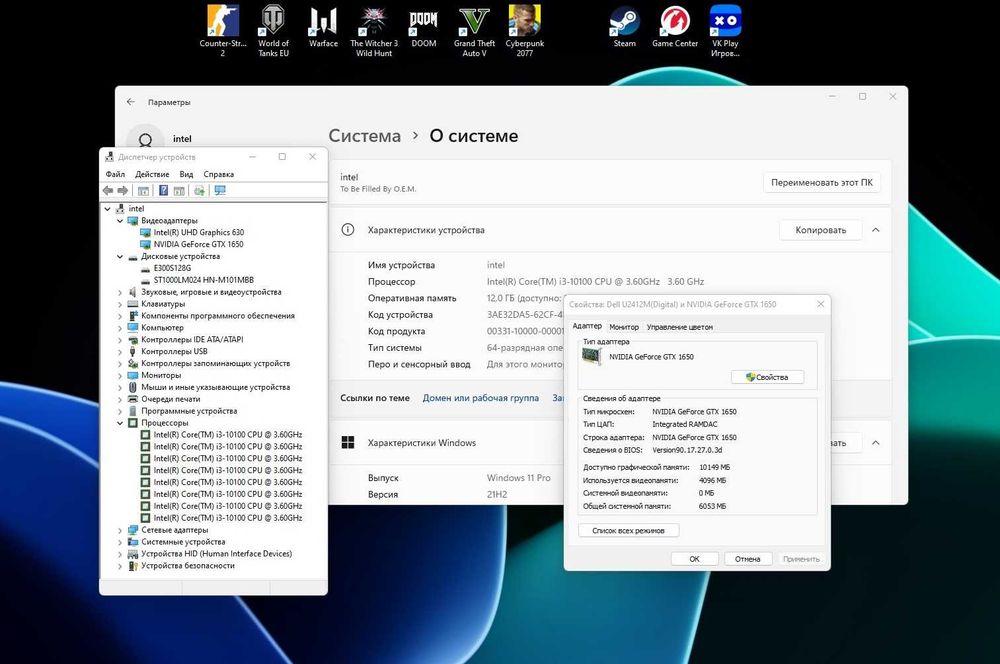Follow the Домен или рабочая группа link
This screenshot has width=1000, height=664.
pyautogui.click(x=481, y=398)
